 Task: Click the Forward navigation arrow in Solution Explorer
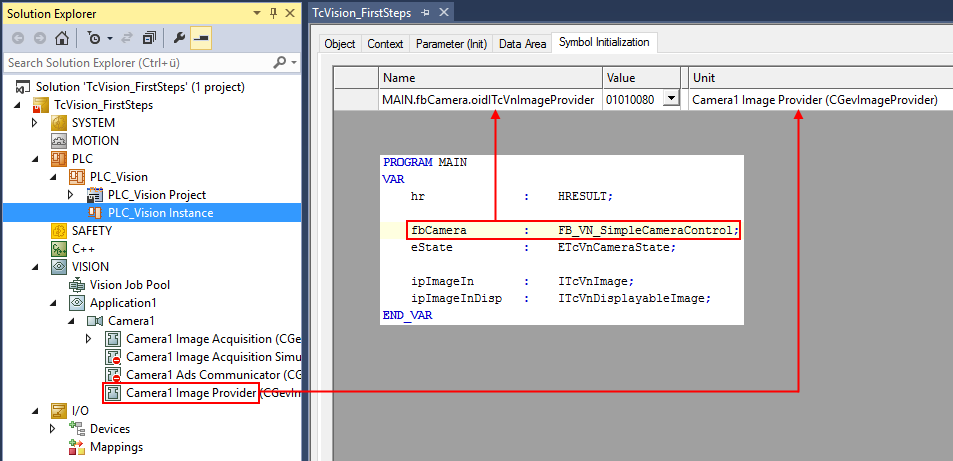(x=40, y=38)
